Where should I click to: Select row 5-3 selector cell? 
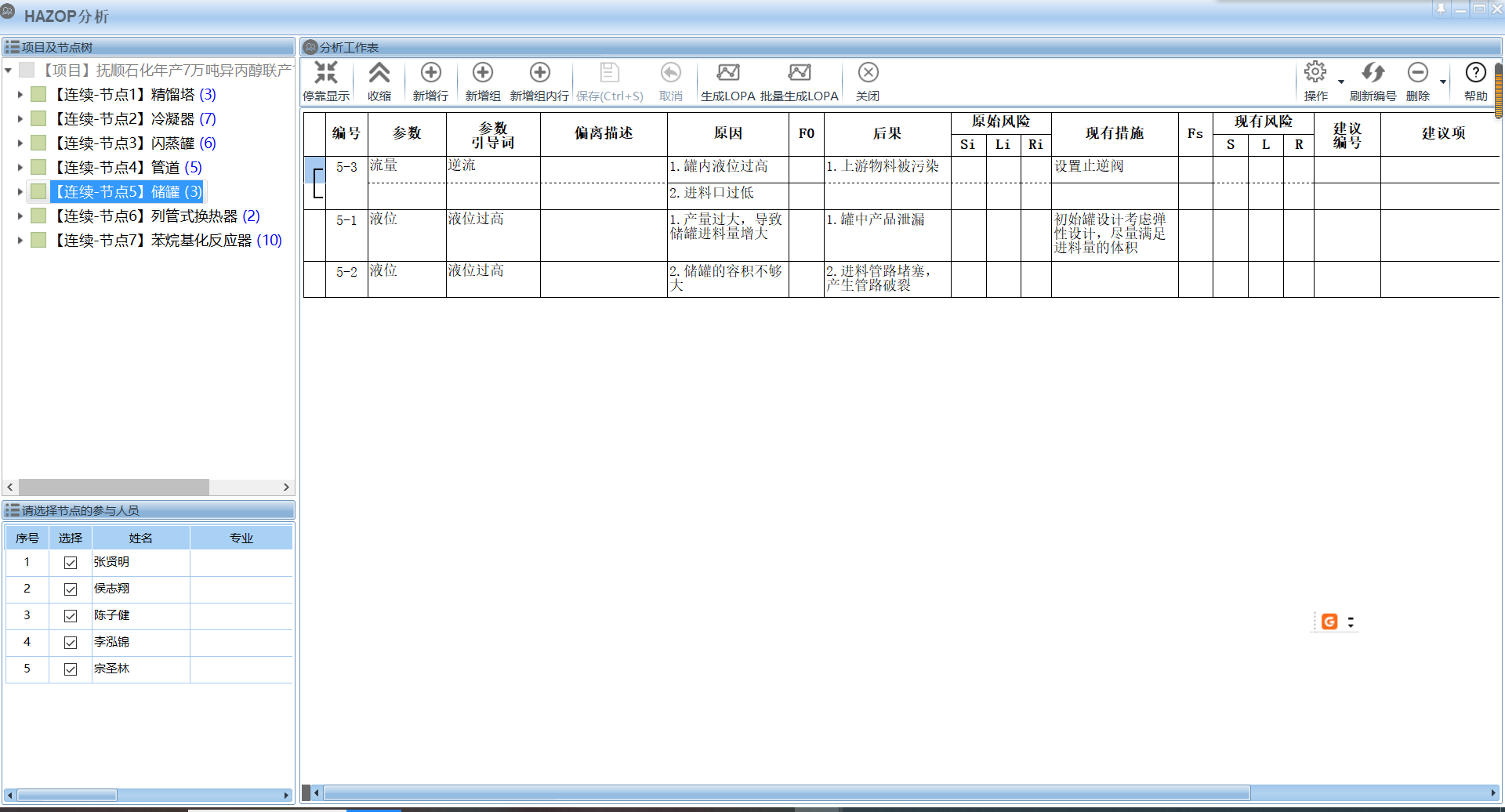[x=314, y=170]
